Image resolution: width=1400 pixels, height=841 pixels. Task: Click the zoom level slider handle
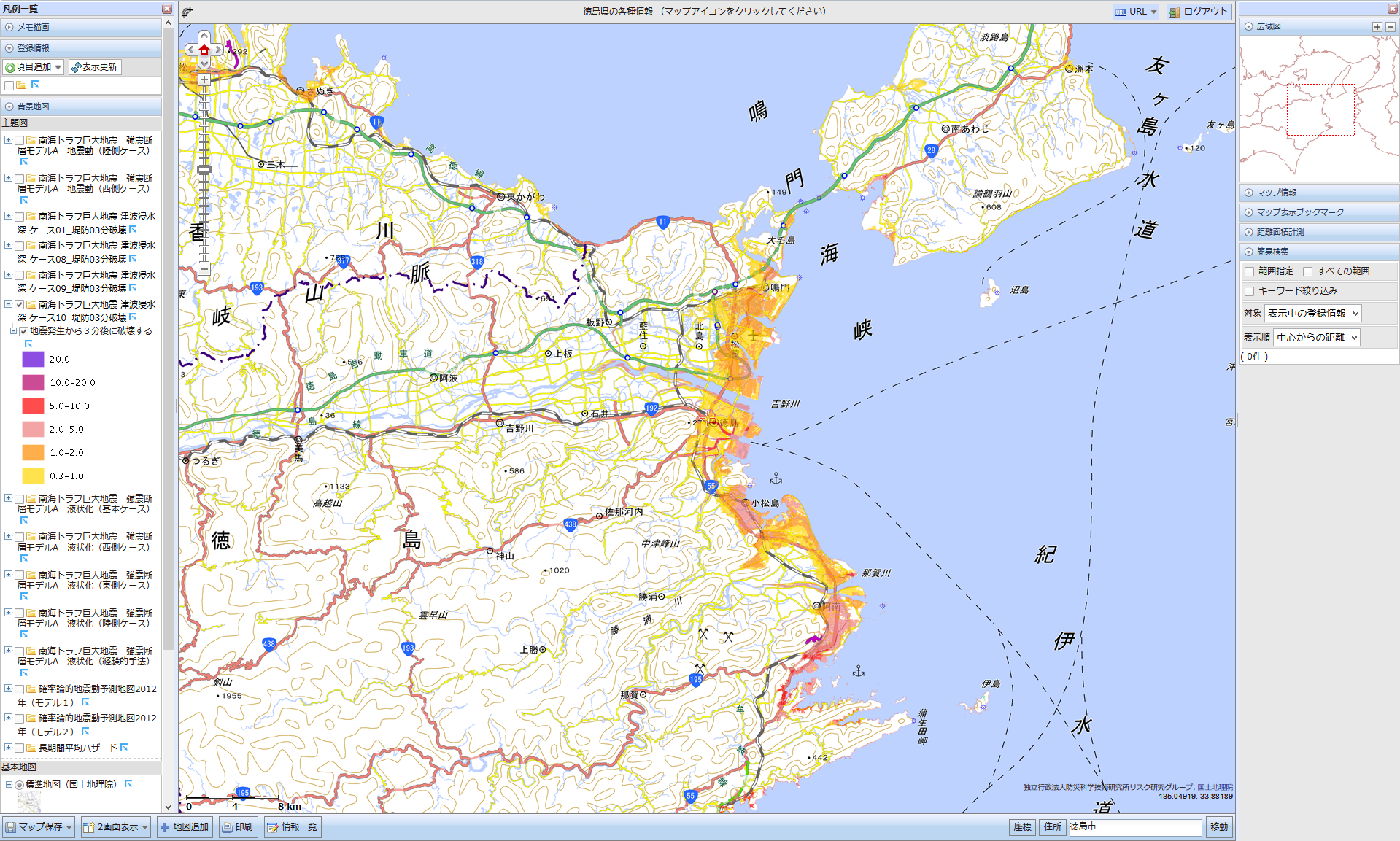pyautogui.click(x=204, y=170)
